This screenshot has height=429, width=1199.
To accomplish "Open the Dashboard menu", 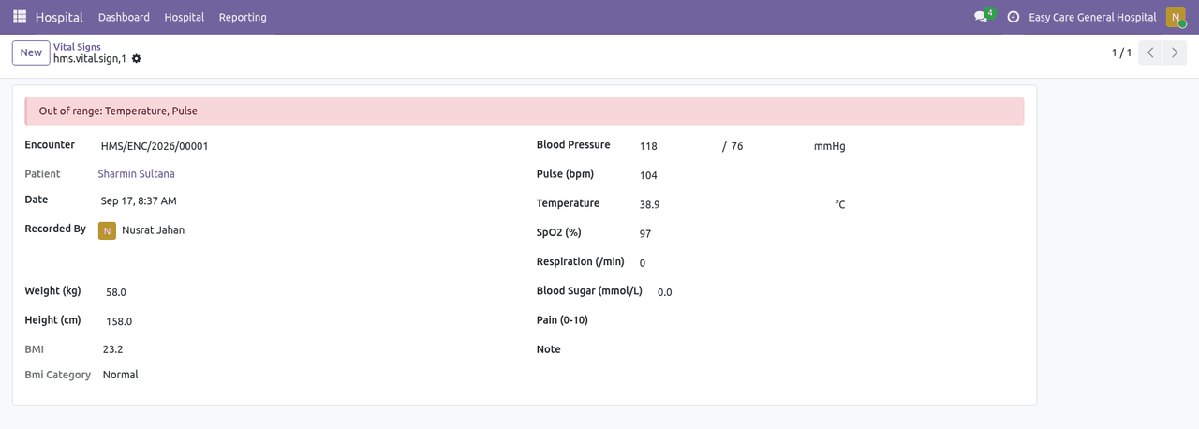I will [x=124, y=17].
